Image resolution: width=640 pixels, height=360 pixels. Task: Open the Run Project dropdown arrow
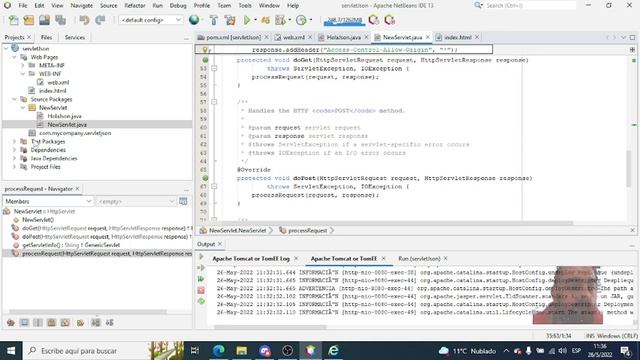(256, 20)
